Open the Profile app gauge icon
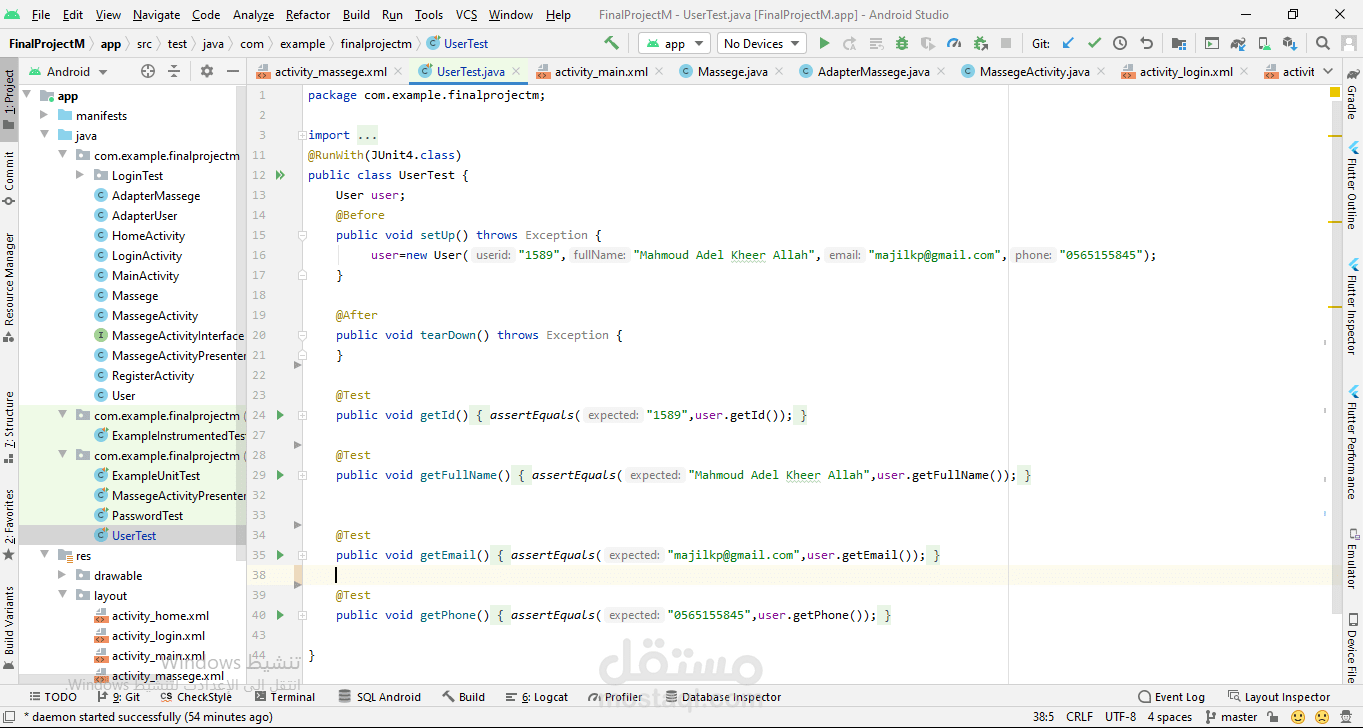 click(954, 43)
